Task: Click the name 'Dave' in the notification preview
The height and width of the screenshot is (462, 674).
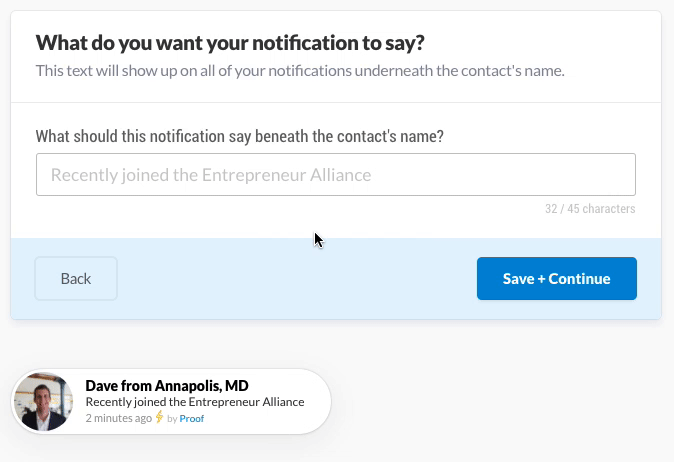Action: [x=101, y=386]
